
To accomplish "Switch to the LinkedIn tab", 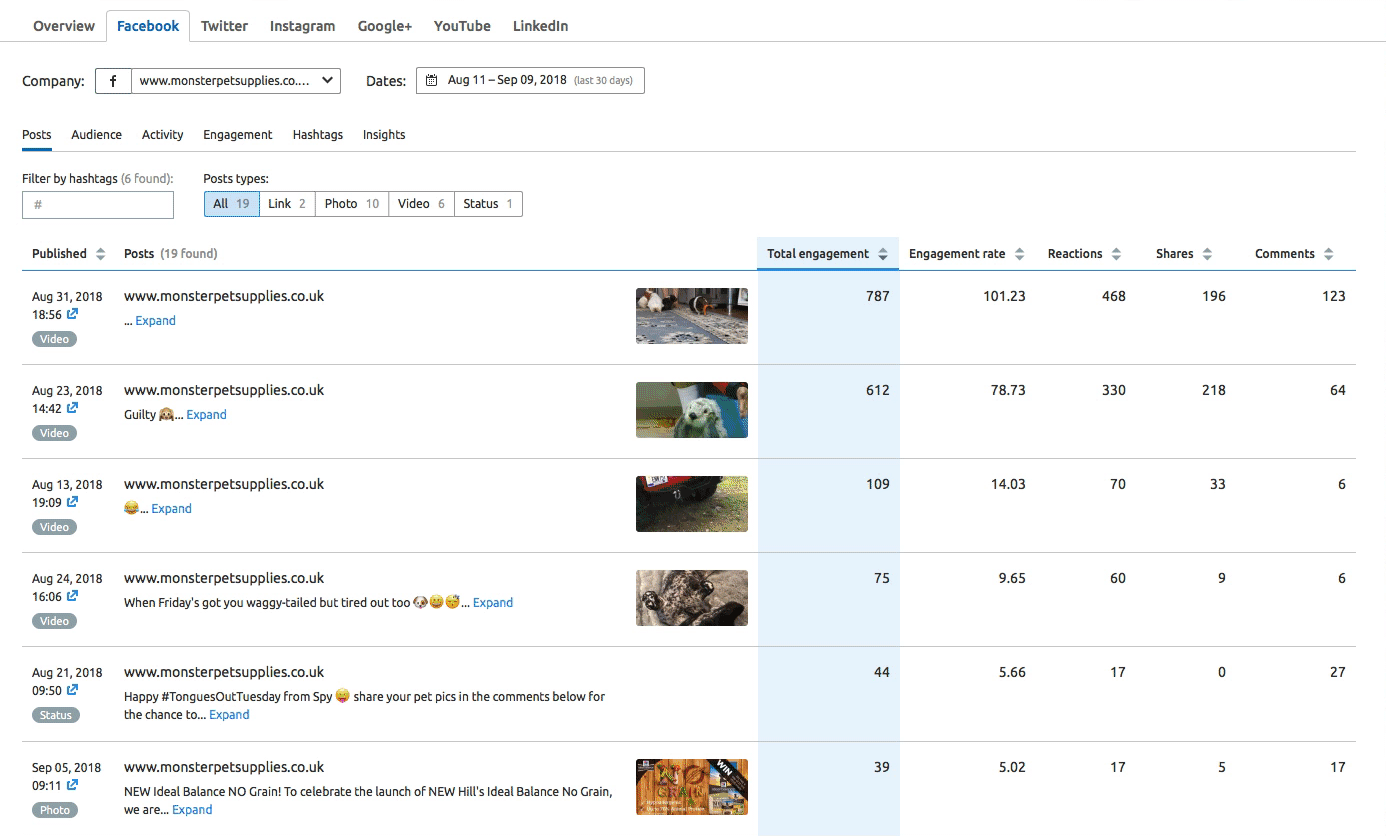I will (540, 26).
